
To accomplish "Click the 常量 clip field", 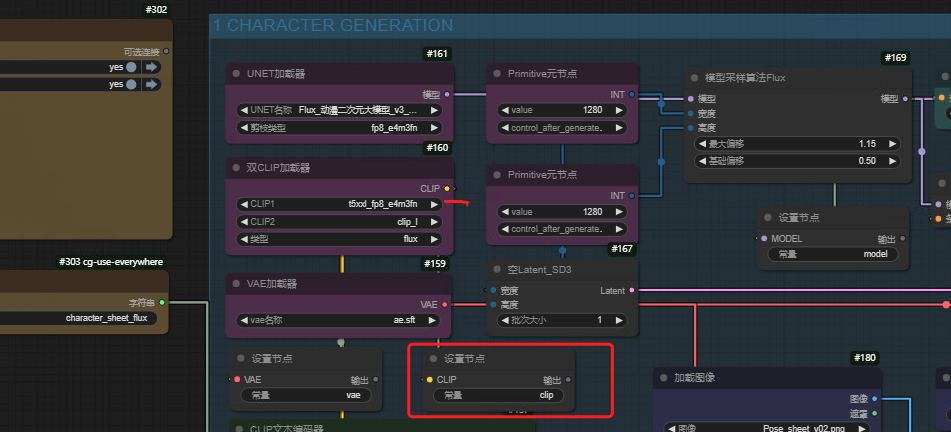I will 498,395.
